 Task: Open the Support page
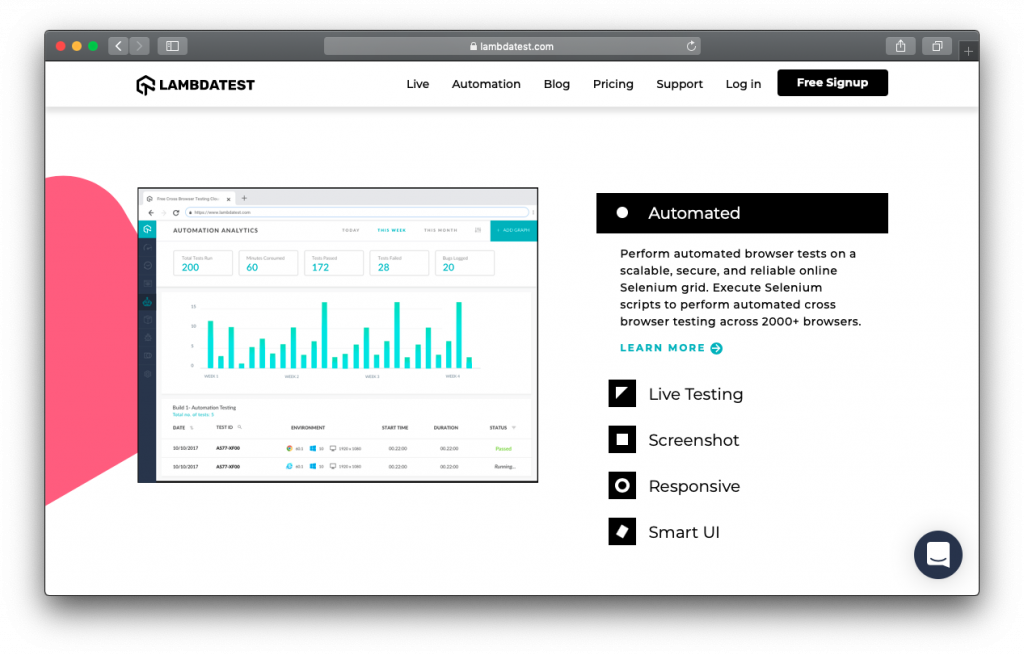679,84
